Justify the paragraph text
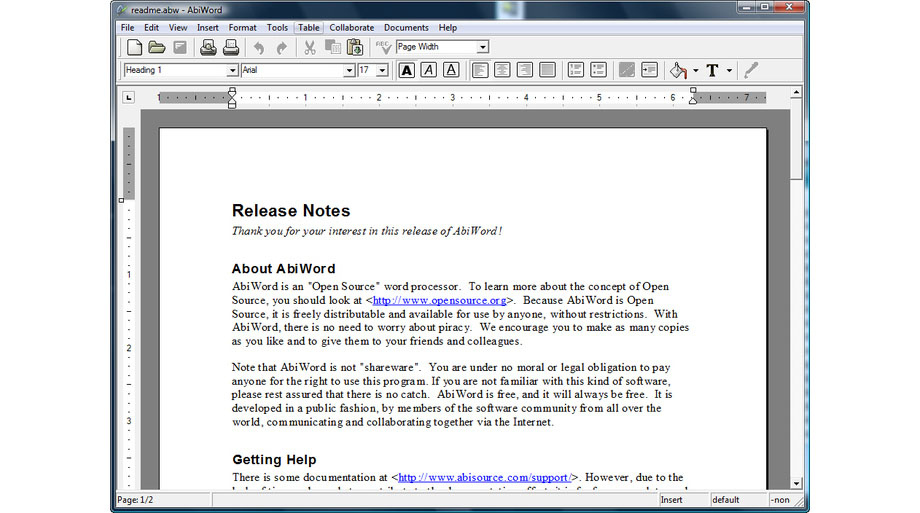This screenshot has width=920, height=513. coord(547,70)
